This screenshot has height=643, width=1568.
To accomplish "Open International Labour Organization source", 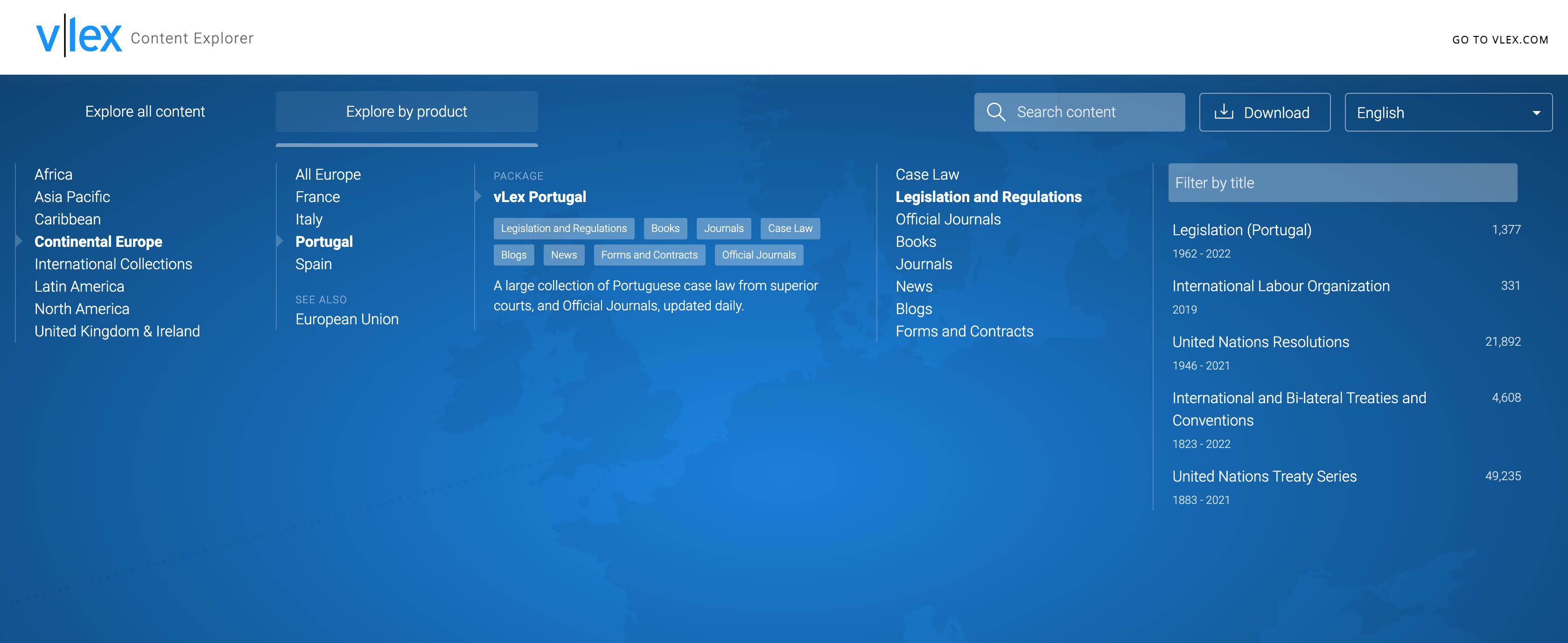I will [1281, 286].
